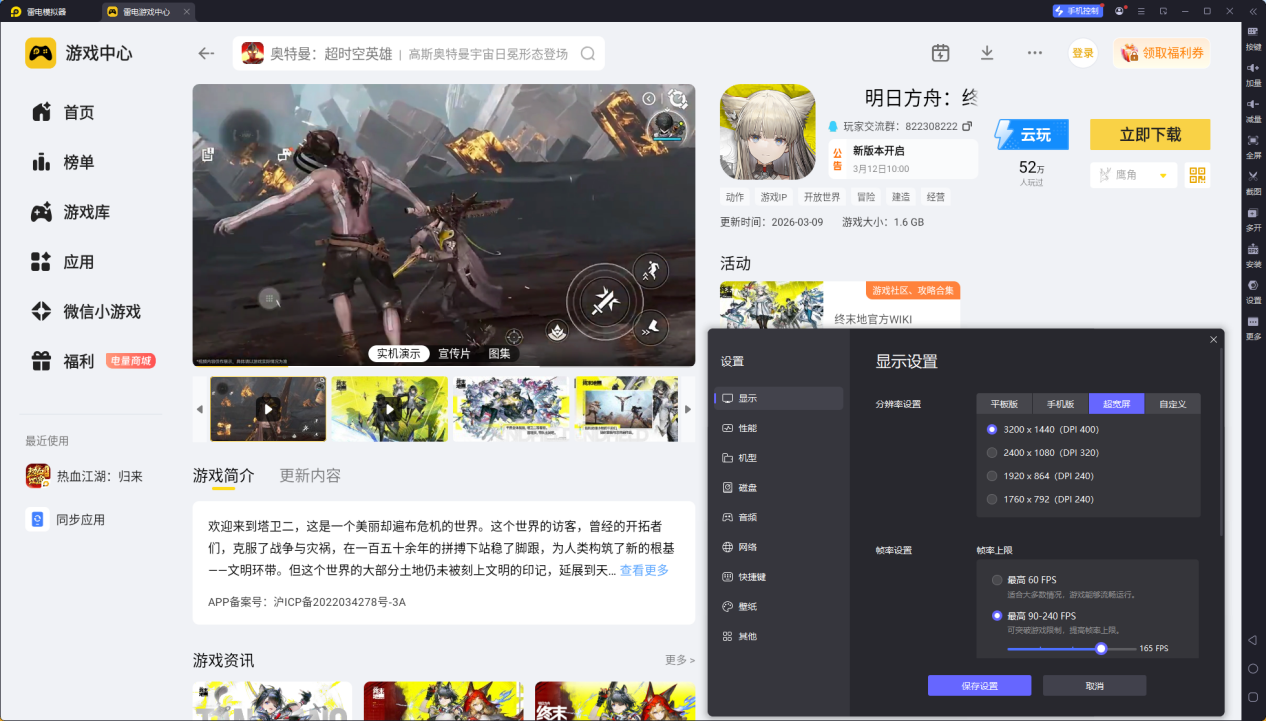This screenshot has height=721, width=1266.
Task: Enter 全屏 fullscreen mode from the sidebar
Action: (1253, 145)
